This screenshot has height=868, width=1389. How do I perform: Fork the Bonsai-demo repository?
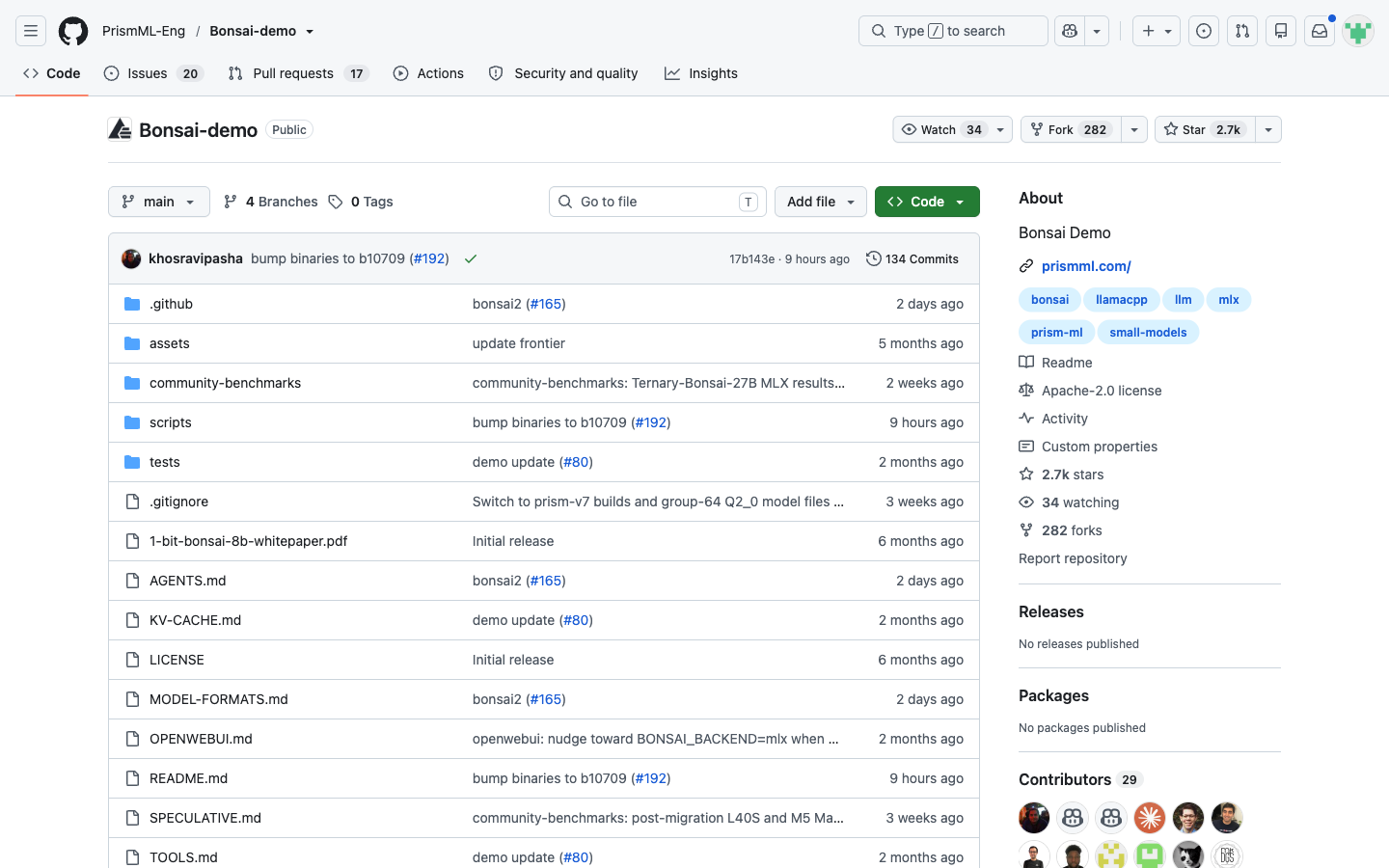(x=1071, y=129)
